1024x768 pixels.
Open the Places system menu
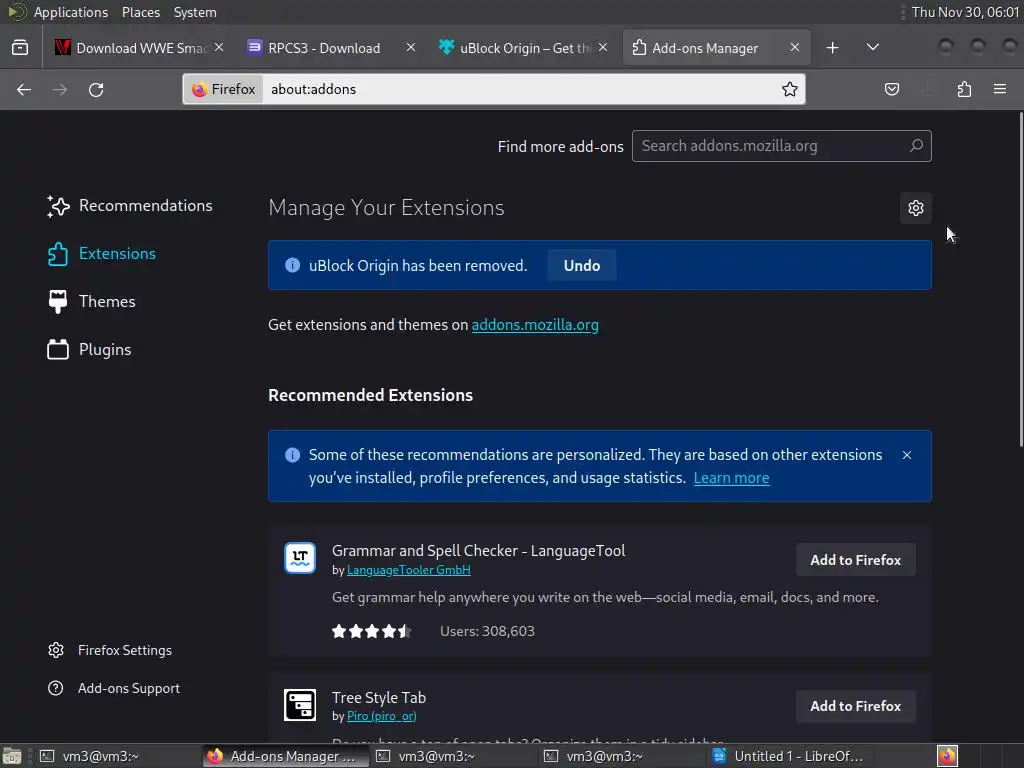pyautogui.click(x=140, y=12)
